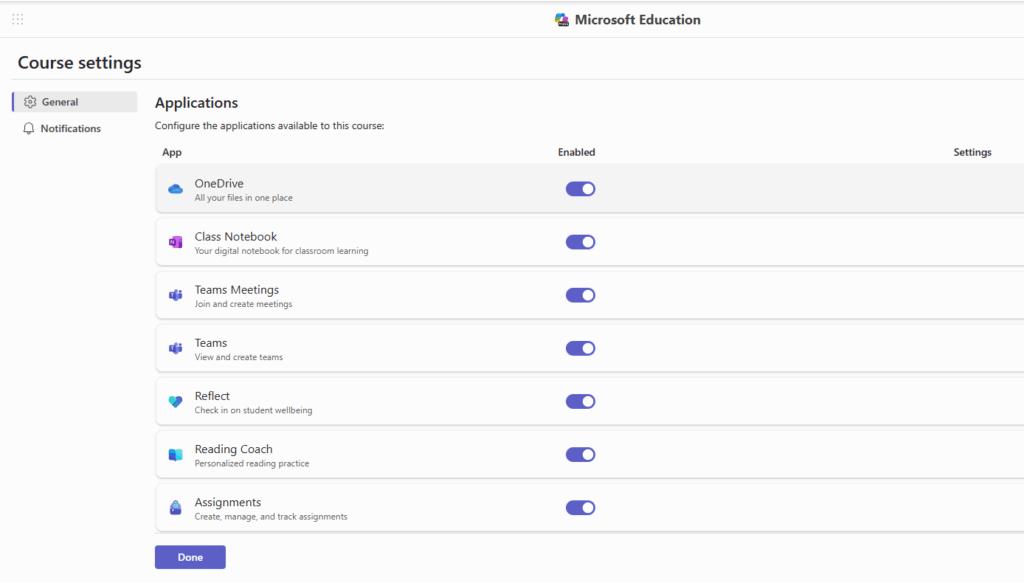Select the General settings tab
The height and width of the screenshot is (583, 1024).
[75, 102]
